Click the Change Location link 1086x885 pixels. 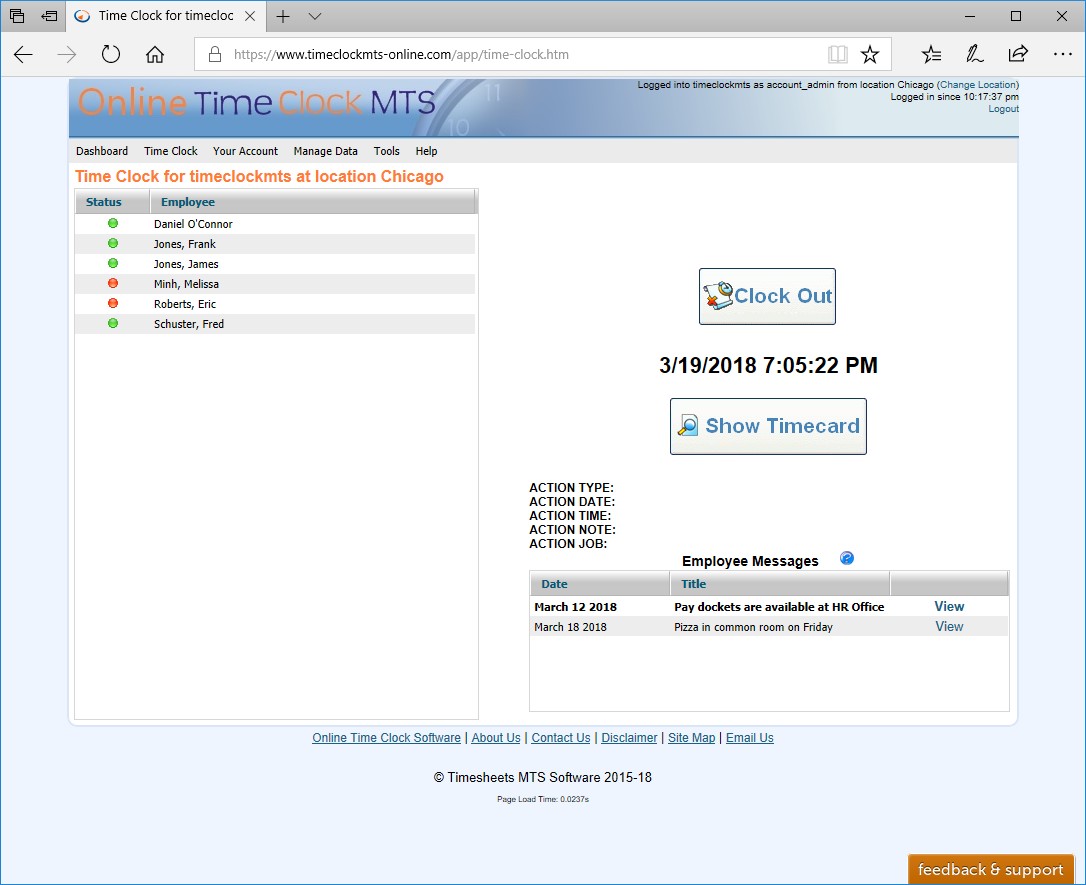pyautogui.click(x=977, y=84)
